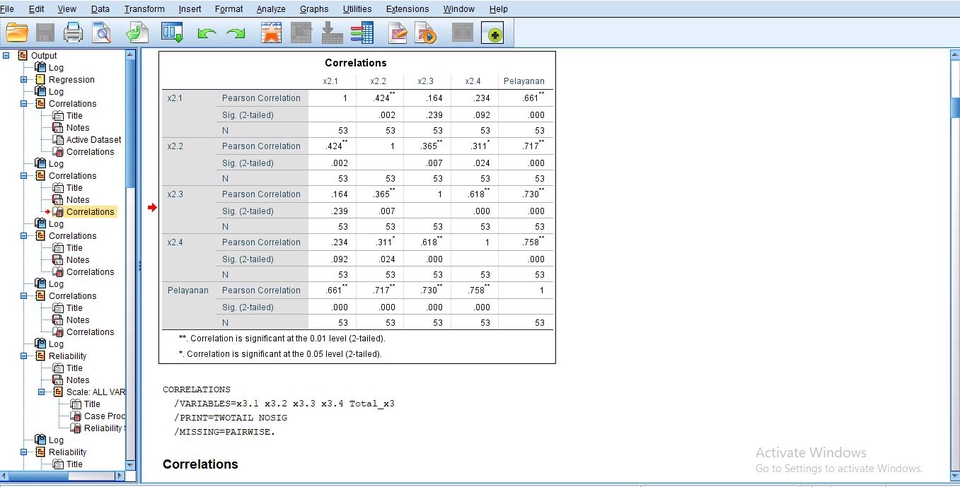Click the greyed Go to Variable down-arrow icon
The width and height of the screenshot is (960, 487).
[332, 32]
